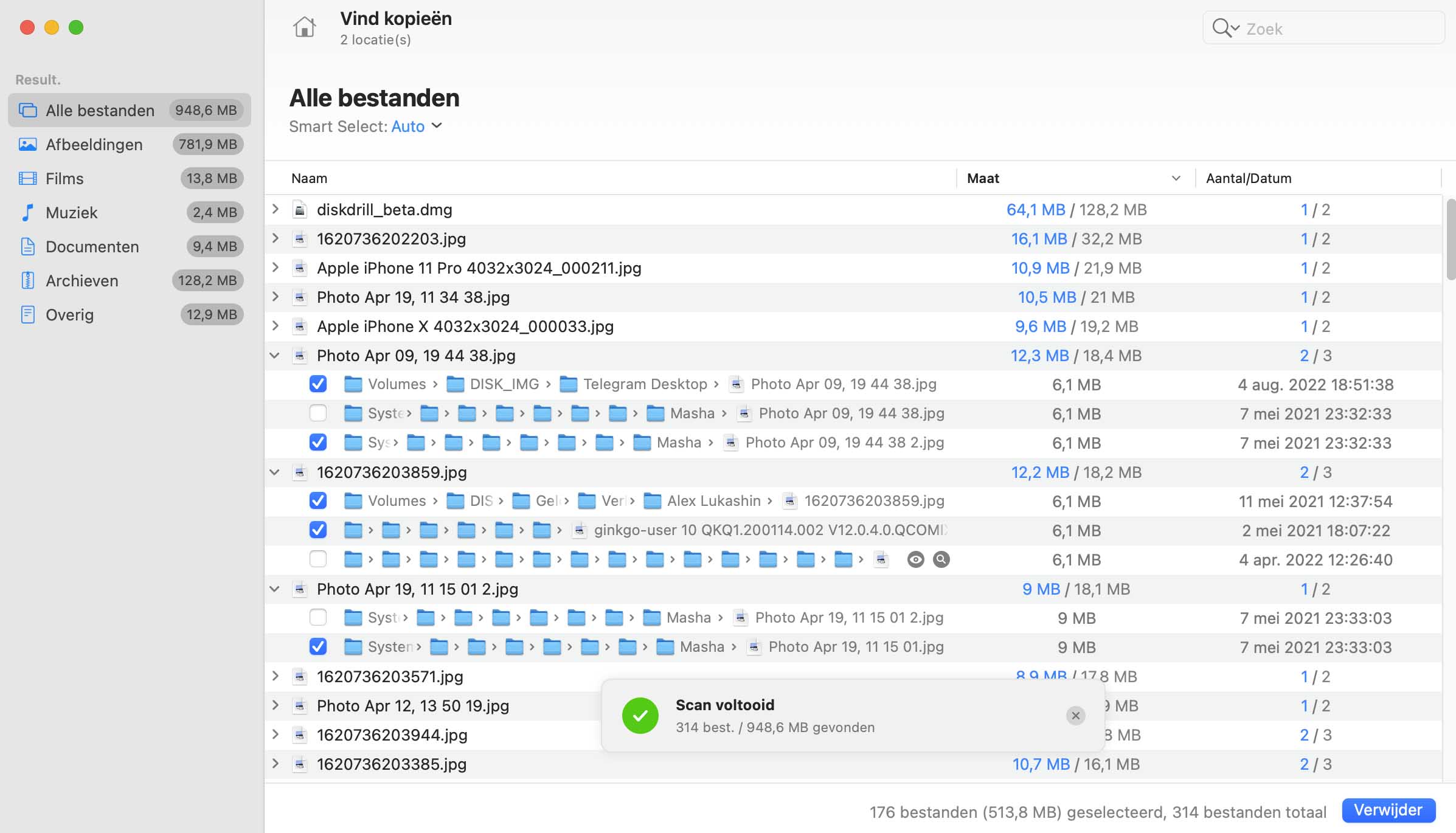This screenshot has height=833, width=1456.
Task: Open the Muziek category
Action: (x=71, y=213)
